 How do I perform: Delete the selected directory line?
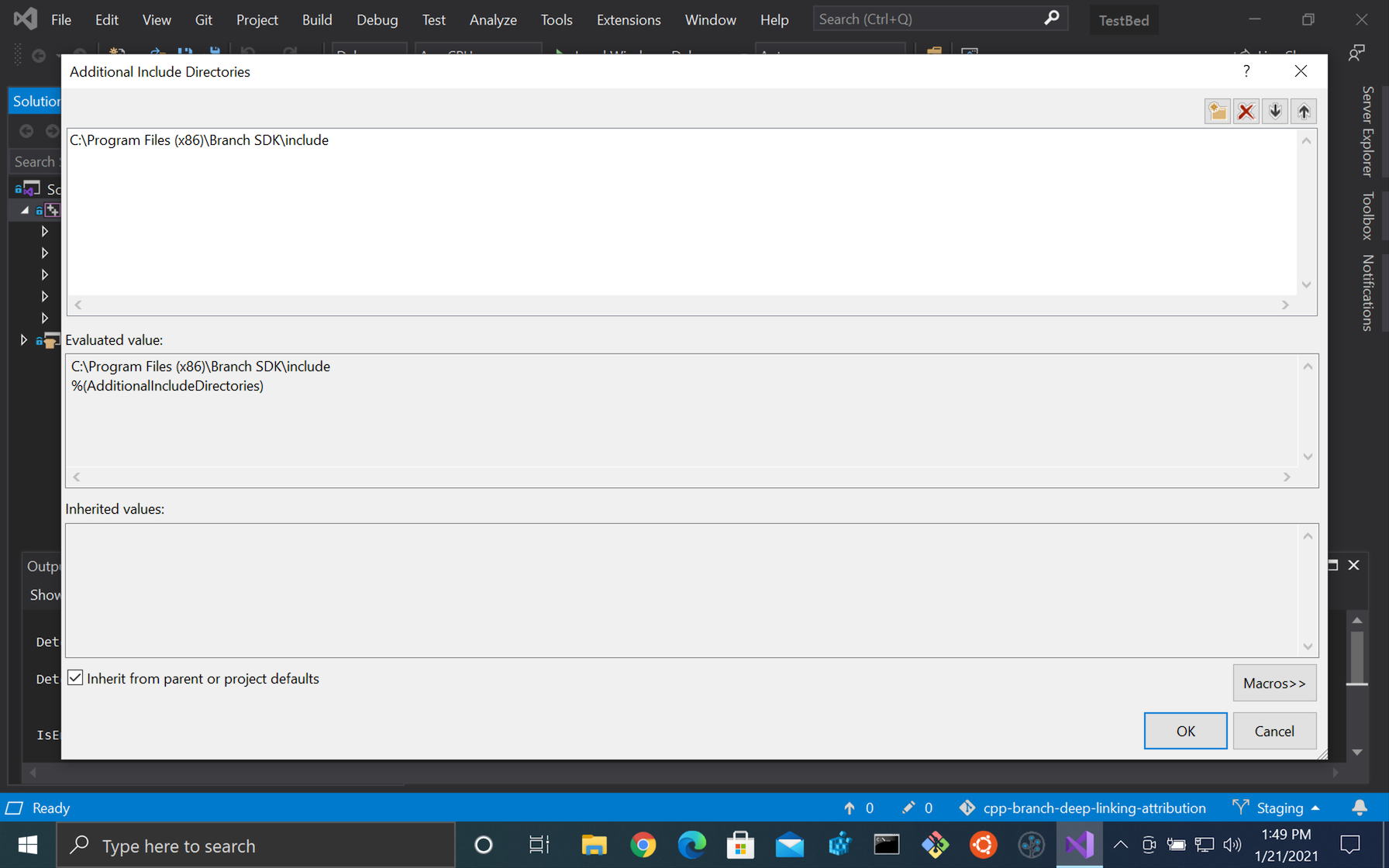tap(1246, 112)
